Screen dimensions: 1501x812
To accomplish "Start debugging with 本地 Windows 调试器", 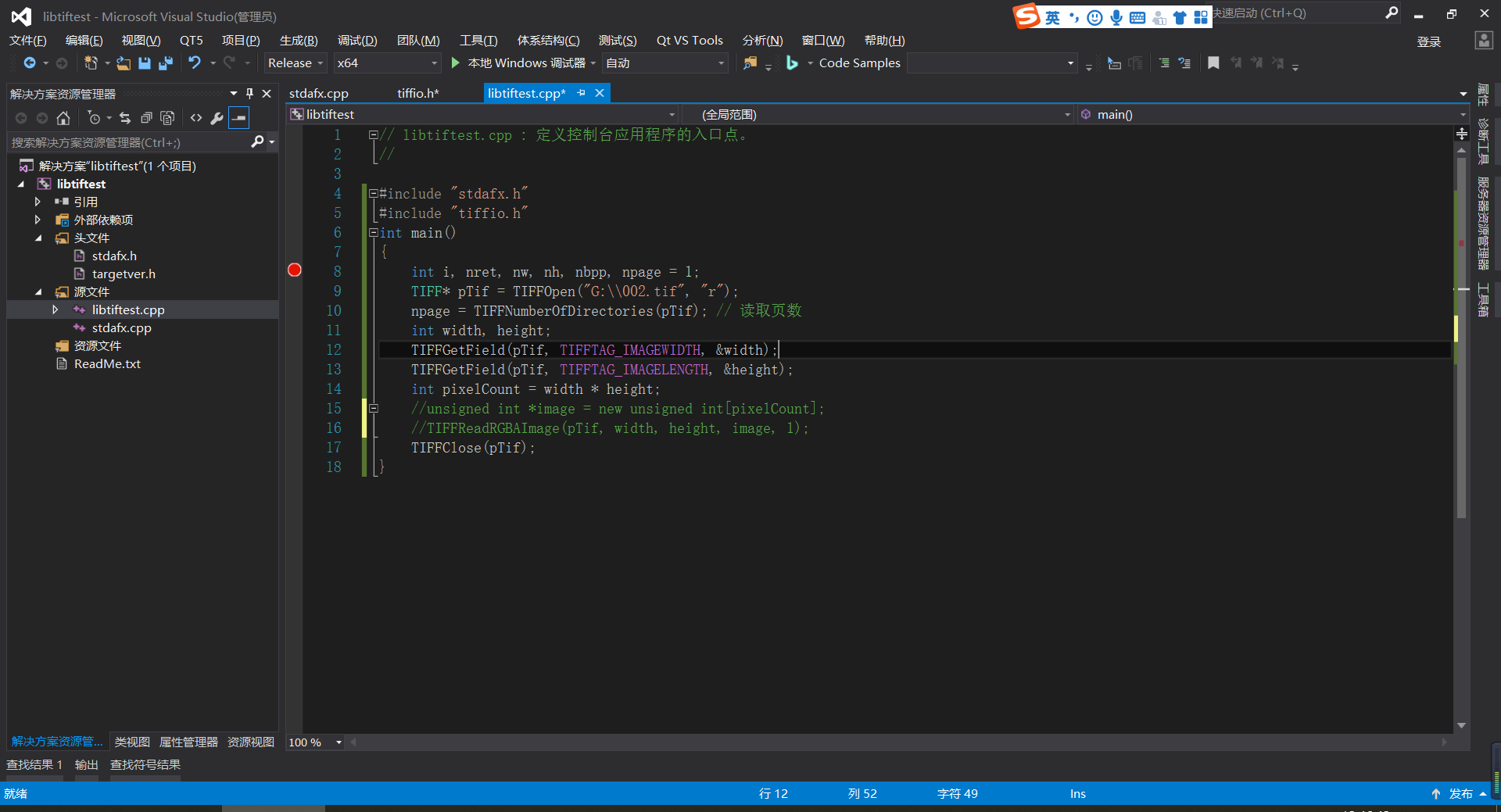I will point(521,63).
